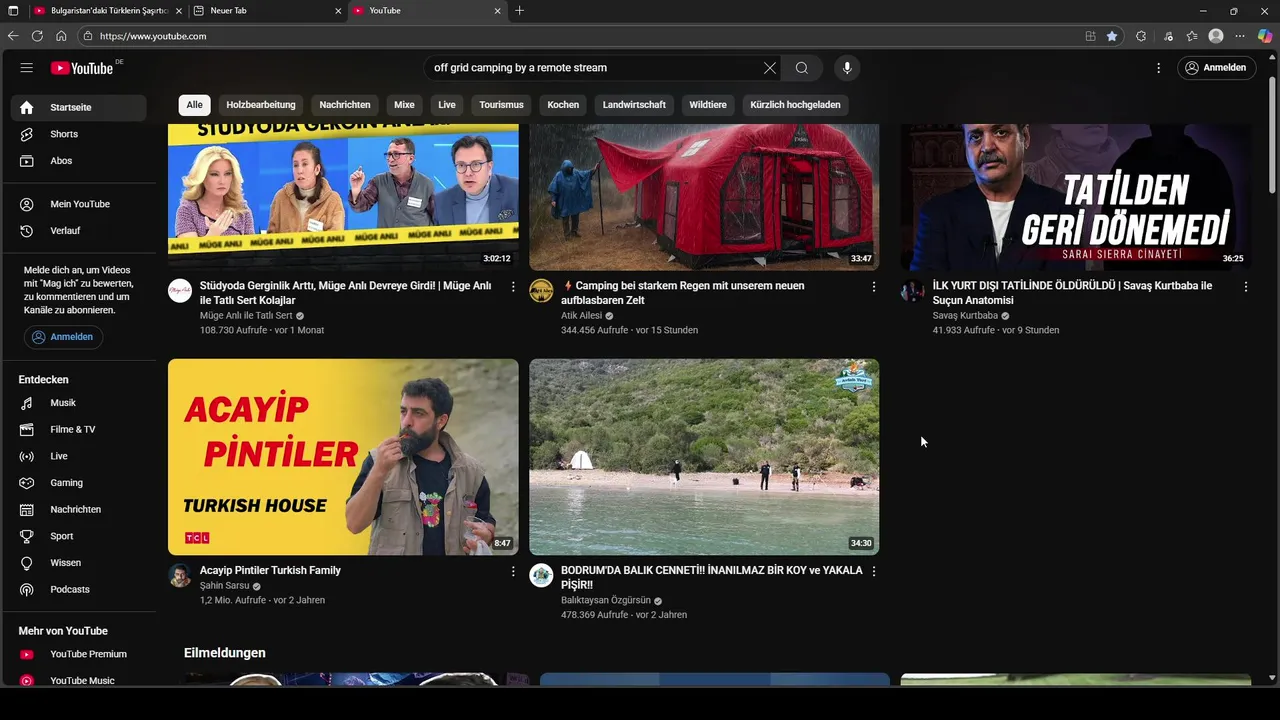Viewport: 1280px width, 720px height.
Task: Clear the search query with the X
Action: (769, 68)
